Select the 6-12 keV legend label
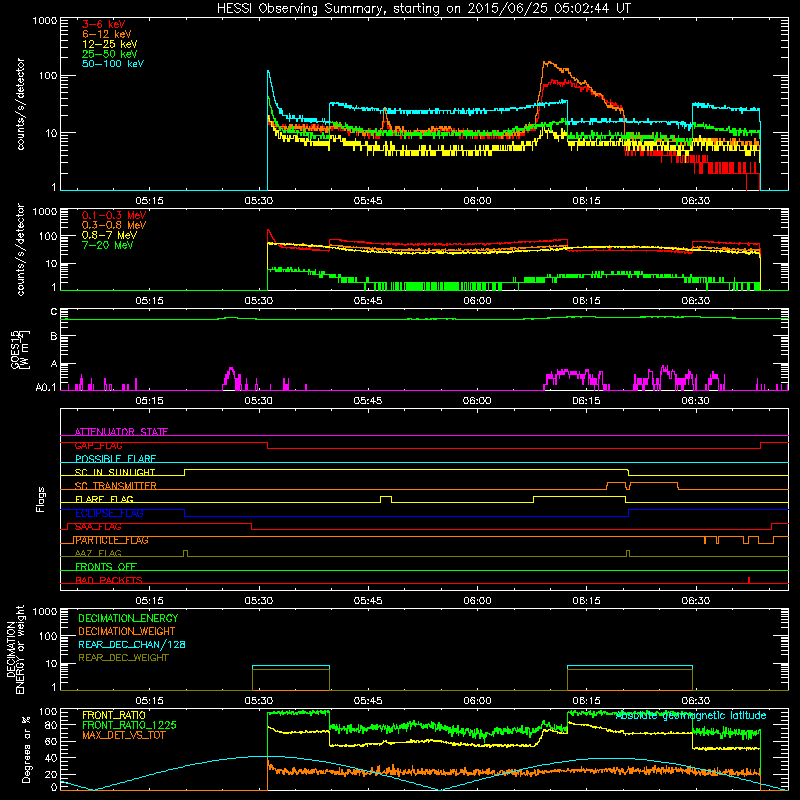 point(107,34)
